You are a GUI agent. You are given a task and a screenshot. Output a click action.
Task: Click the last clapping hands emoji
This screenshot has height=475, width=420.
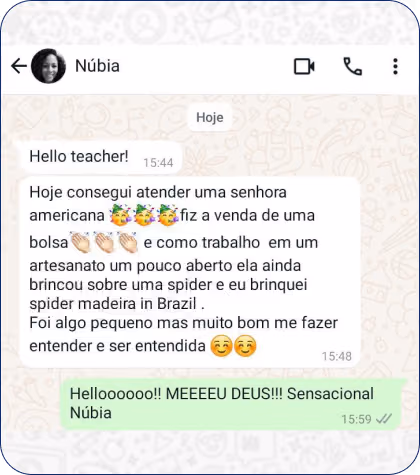pos(127,242)
